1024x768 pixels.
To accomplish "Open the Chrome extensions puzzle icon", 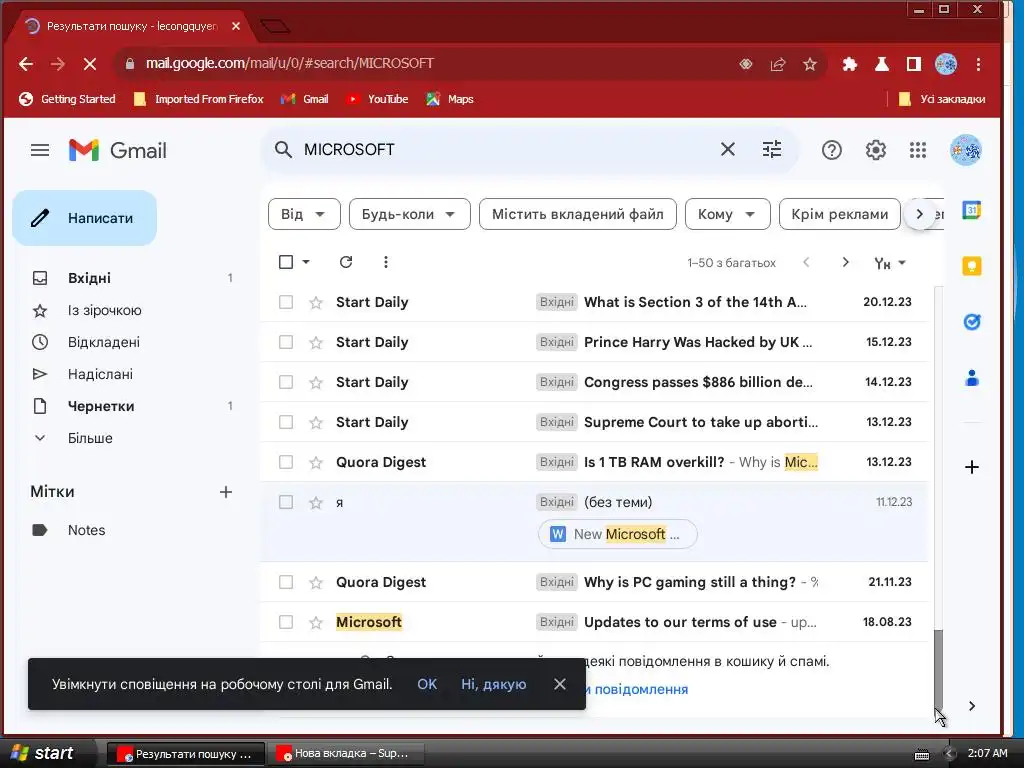I will 850,64.
